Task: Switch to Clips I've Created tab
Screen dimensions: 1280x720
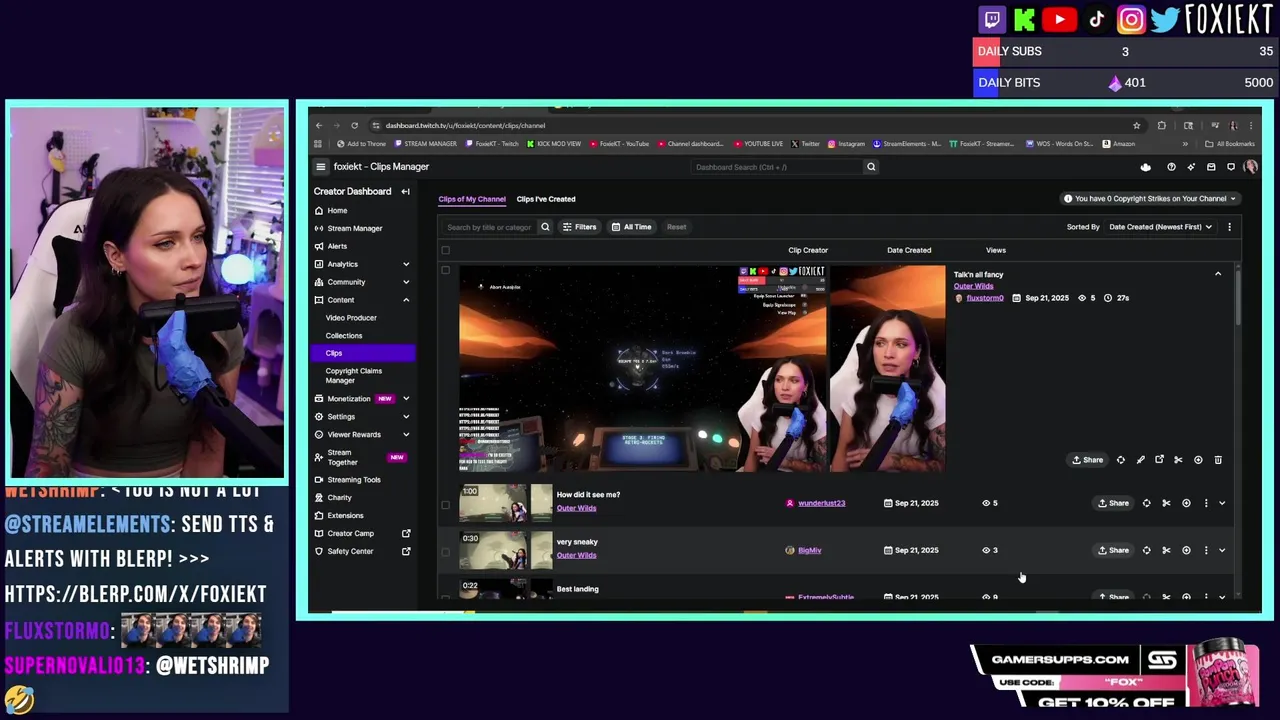Action: pos(546,199)
